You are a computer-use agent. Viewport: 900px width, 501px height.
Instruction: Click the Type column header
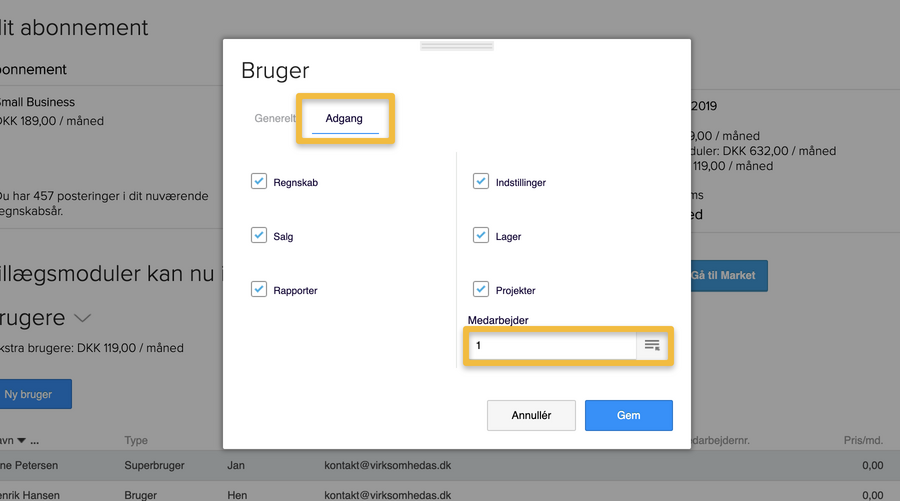[135, 441]
